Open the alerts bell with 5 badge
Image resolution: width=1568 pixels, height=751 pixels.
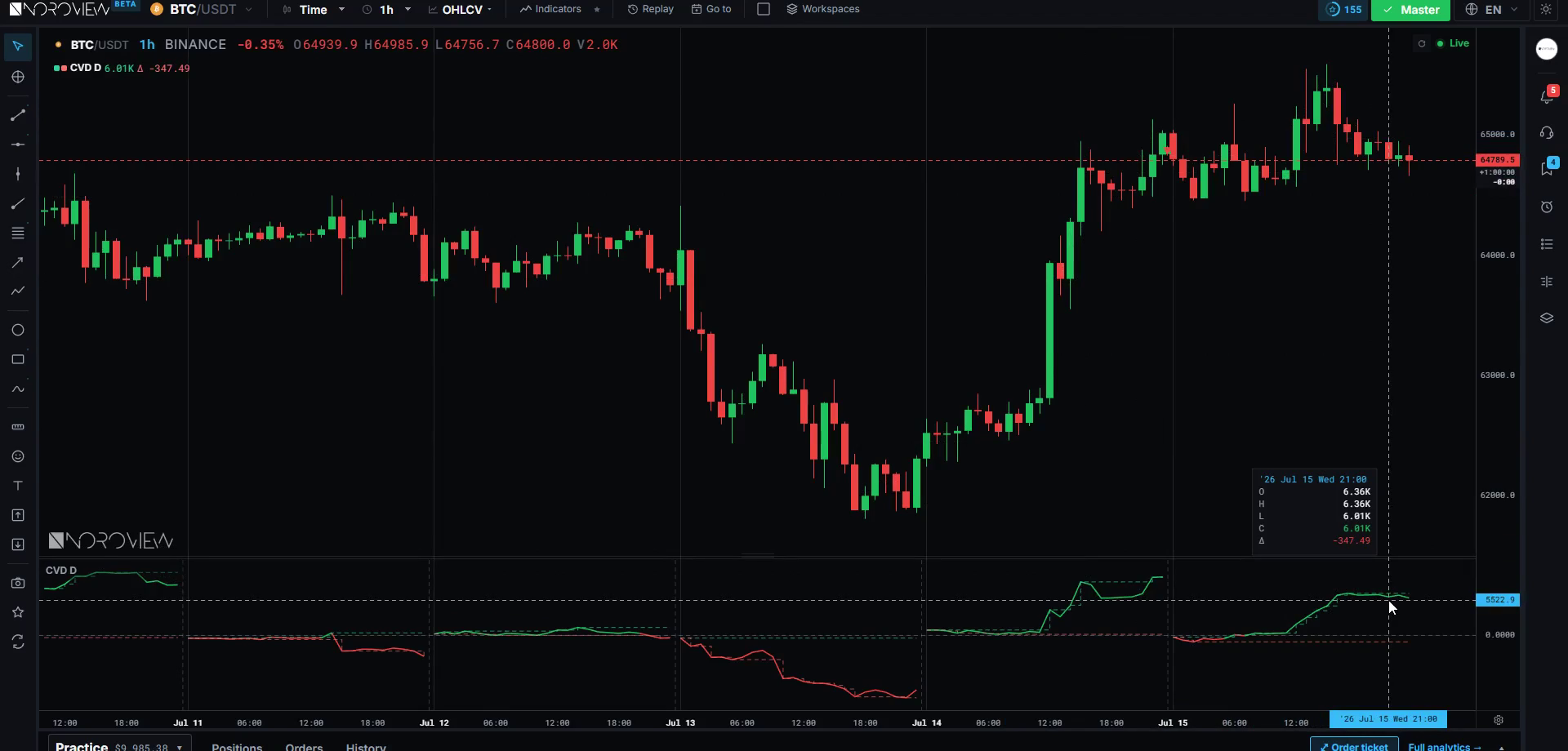[x=1547, y=96]
